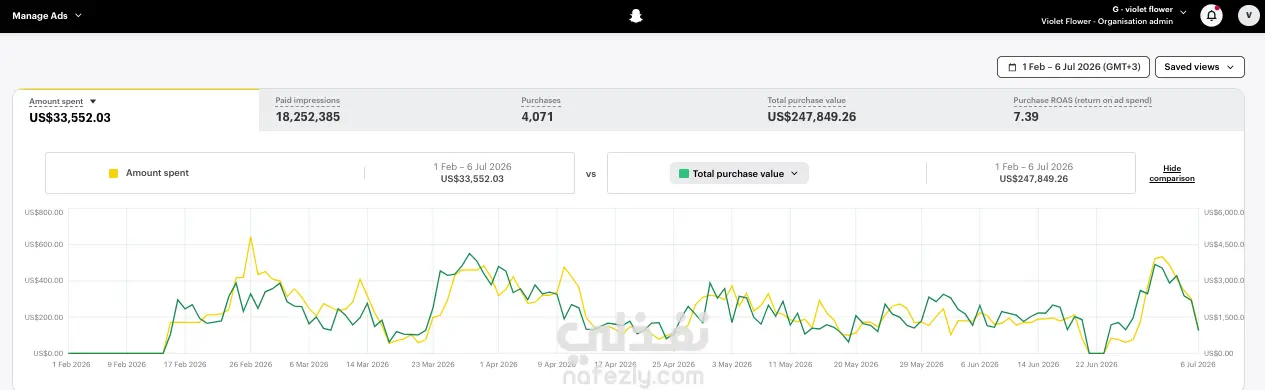Click the Hide comparison link
Viewport: 1265px width, 390px height.
pyautogui.click(x=1172, y=173)
